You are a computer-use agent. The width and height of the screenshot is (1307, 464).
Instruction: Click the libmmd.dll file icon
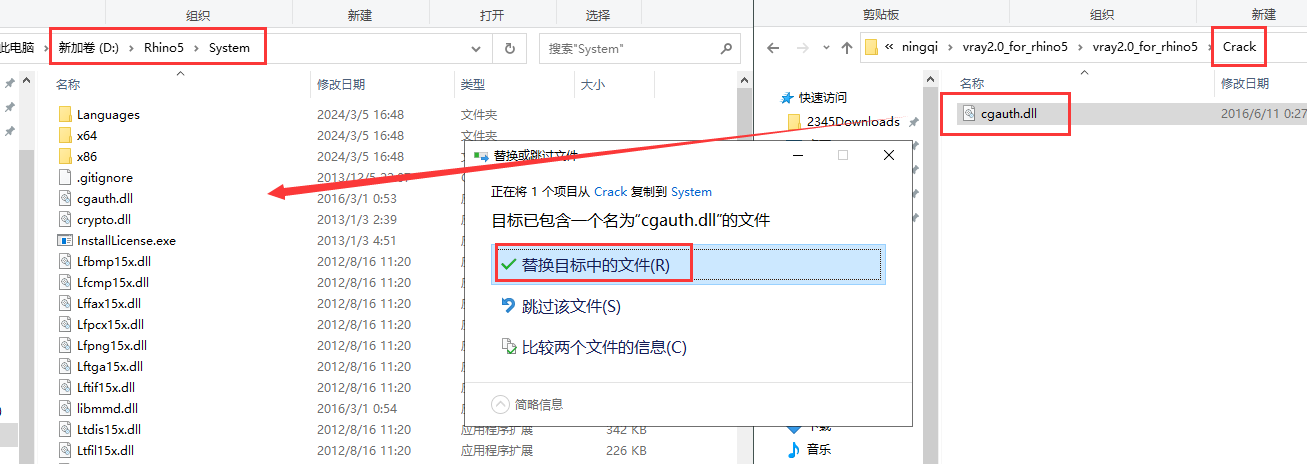(65, 408)
